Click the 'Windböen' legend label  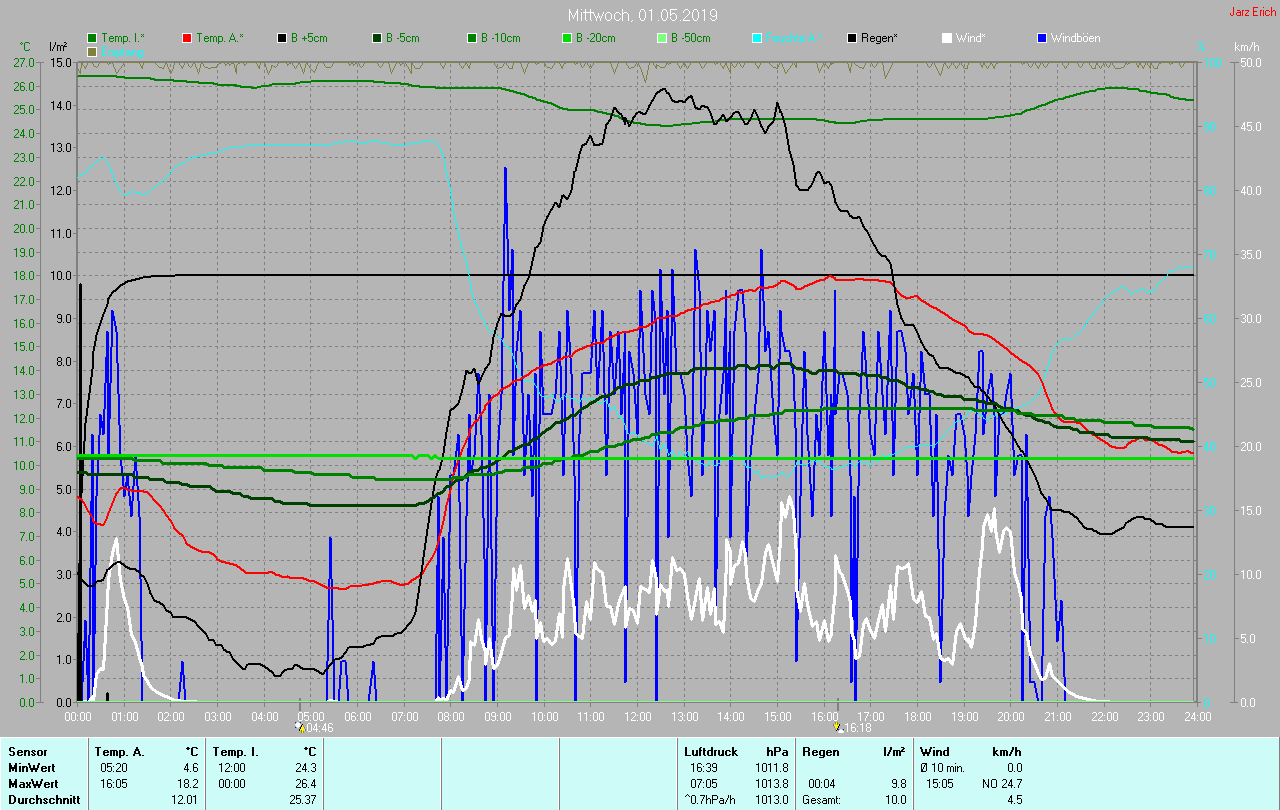pyautogui.click(x=1075, y=38)
